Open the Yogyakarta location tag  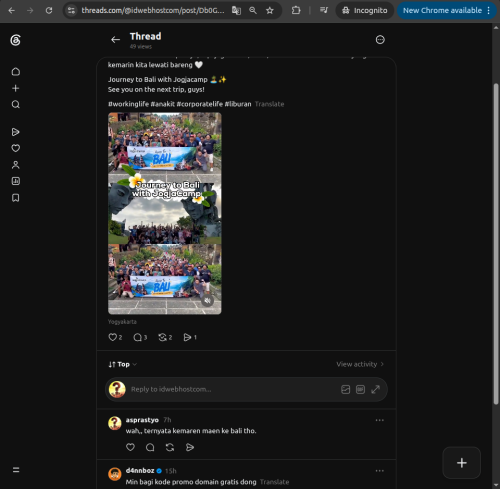pyautogui.click(x=122, y=322)
